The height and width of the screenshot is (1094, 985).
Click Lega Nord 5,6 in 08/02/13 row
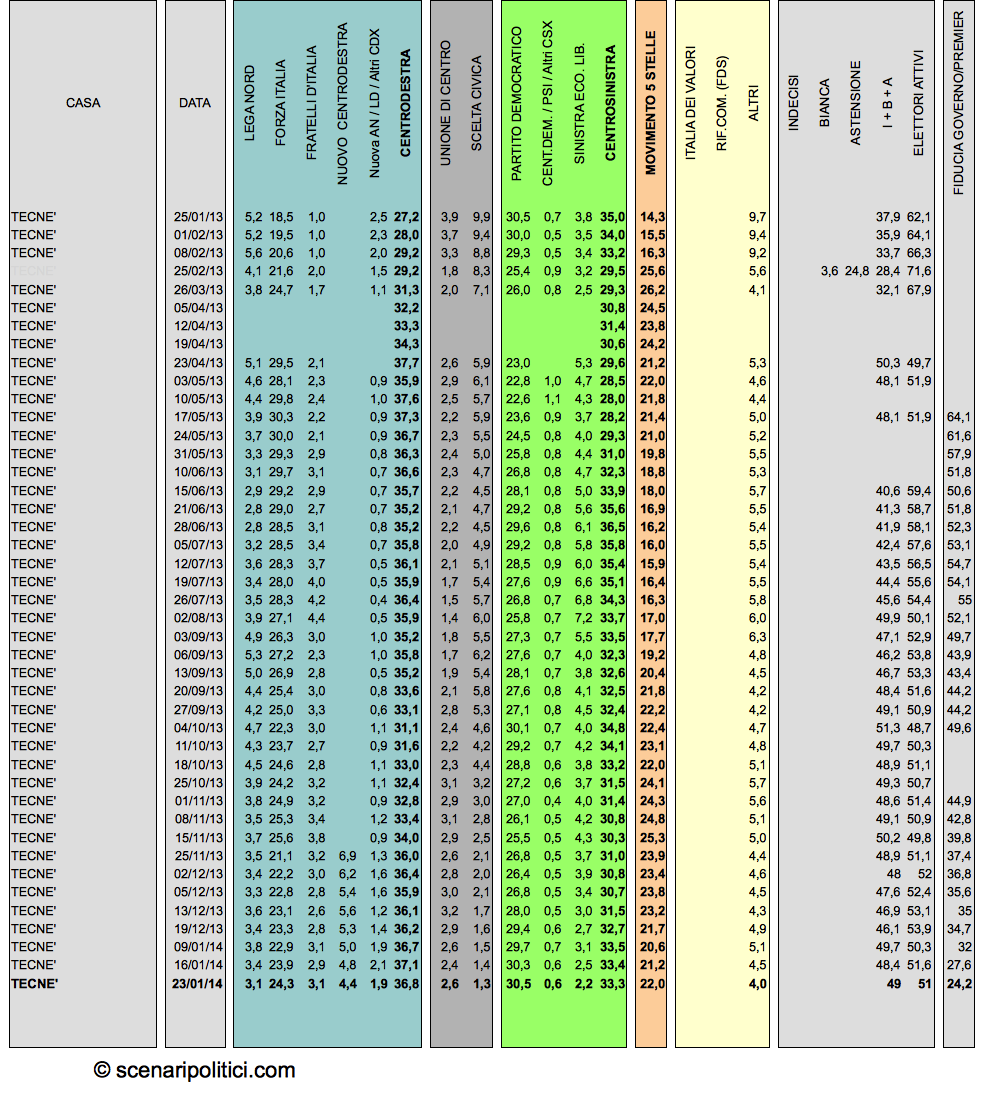click(253, 253)
